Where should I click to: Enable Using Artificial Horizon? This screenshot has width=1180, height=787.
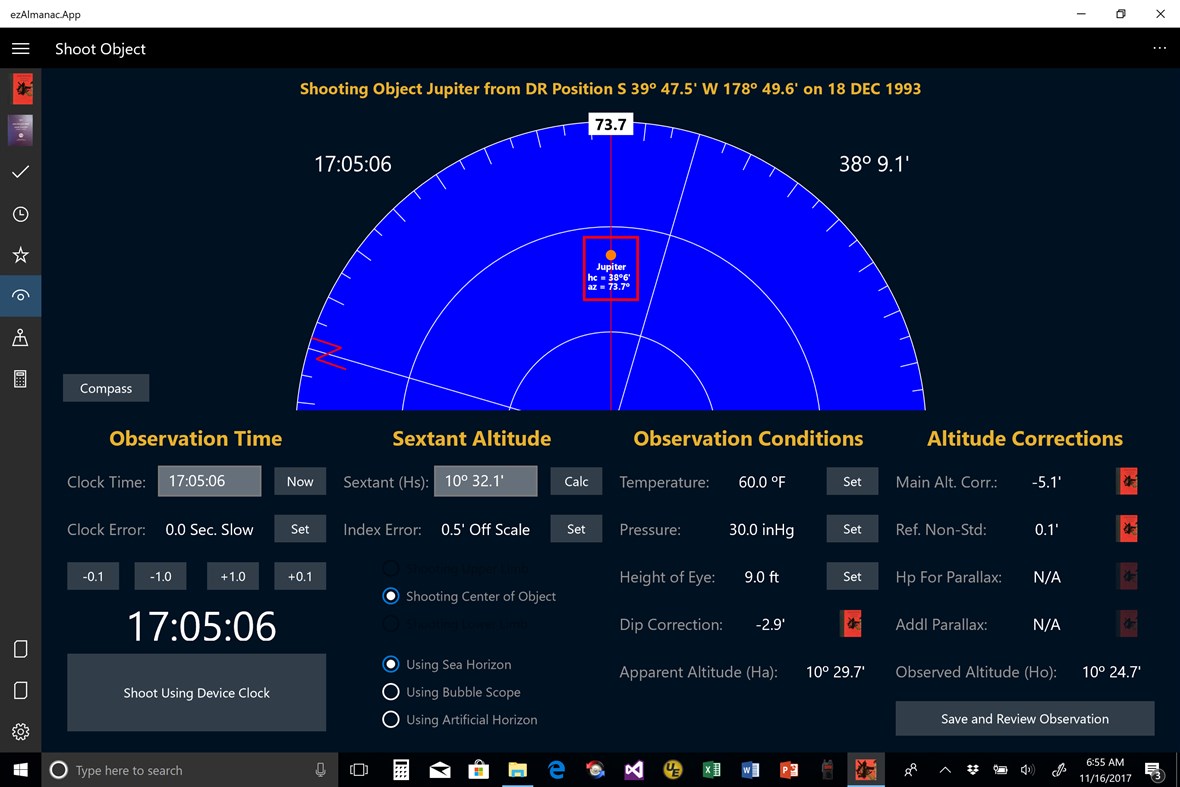390,719
